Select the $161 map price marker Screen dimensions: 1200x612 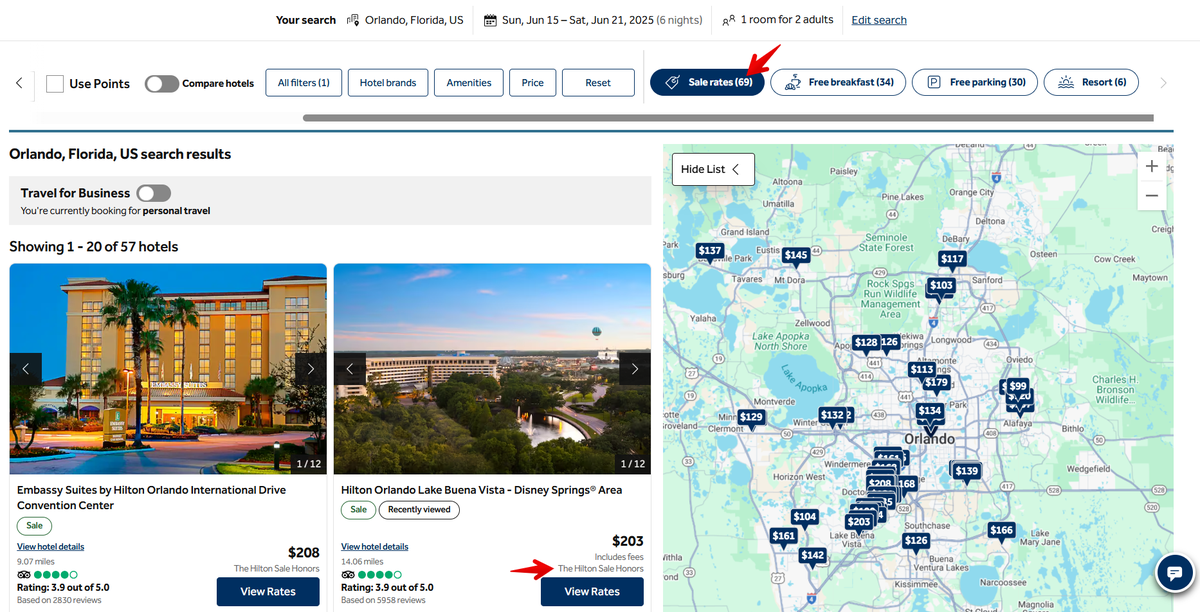click(x=784, y=537)
